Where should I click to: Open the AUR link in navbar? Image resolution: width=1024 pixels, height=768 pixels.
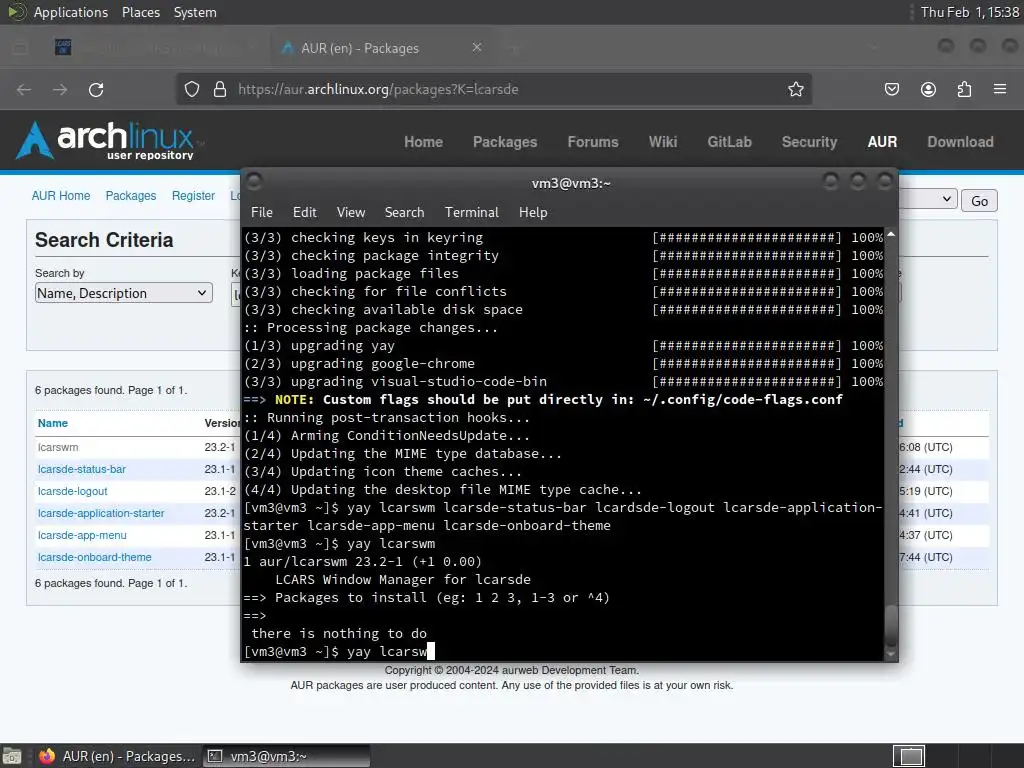(882, 142)
